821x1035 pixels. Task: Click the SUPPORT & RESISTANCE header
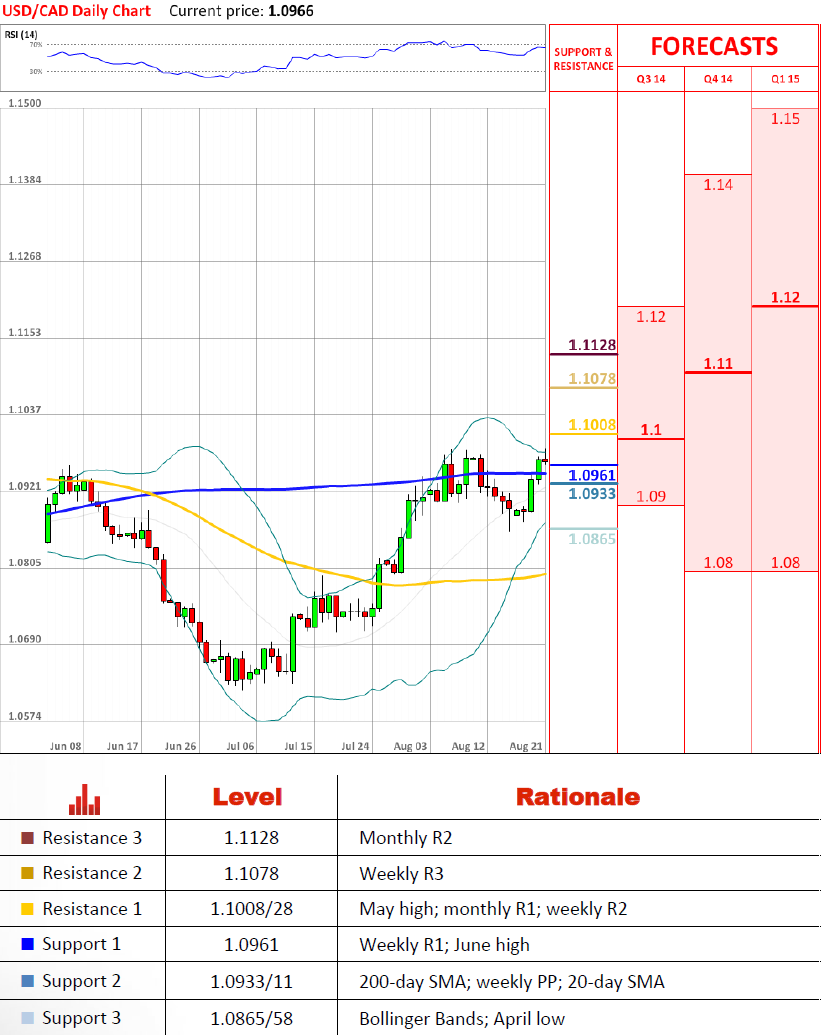[x=583, y=59]
